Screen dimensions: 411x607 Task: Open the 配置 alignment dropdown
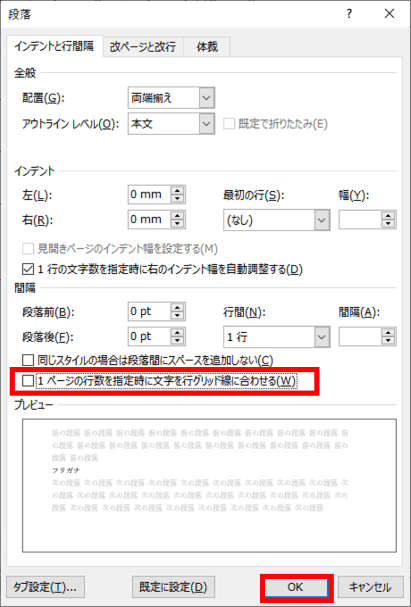click(x=207, y=98)
